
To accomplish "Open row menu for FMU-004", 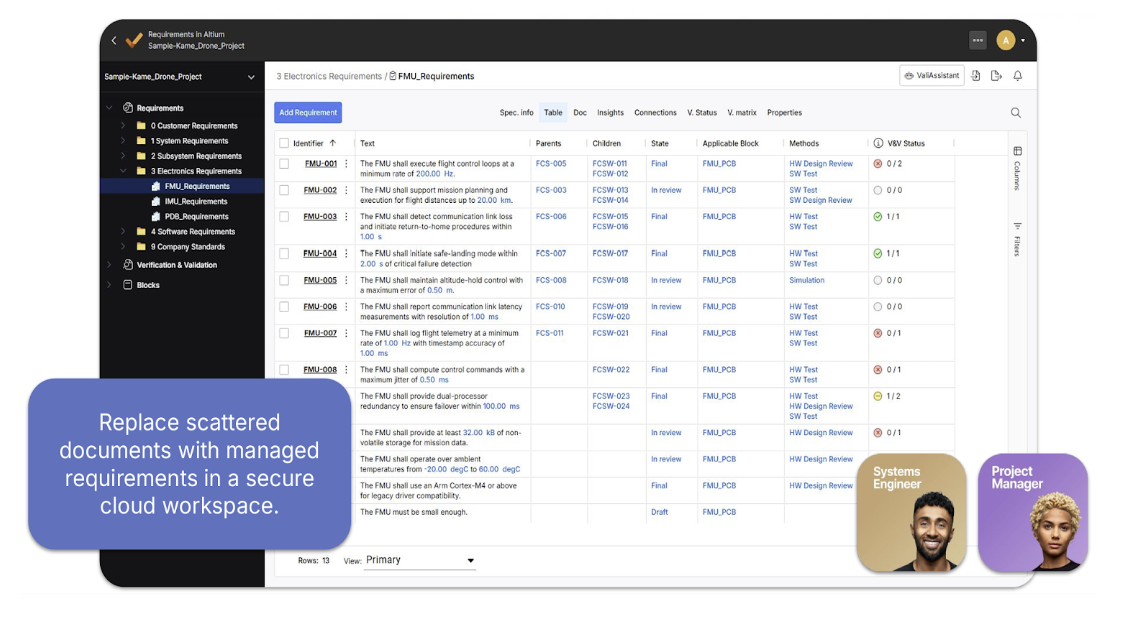I will click(x=346, y=253).
